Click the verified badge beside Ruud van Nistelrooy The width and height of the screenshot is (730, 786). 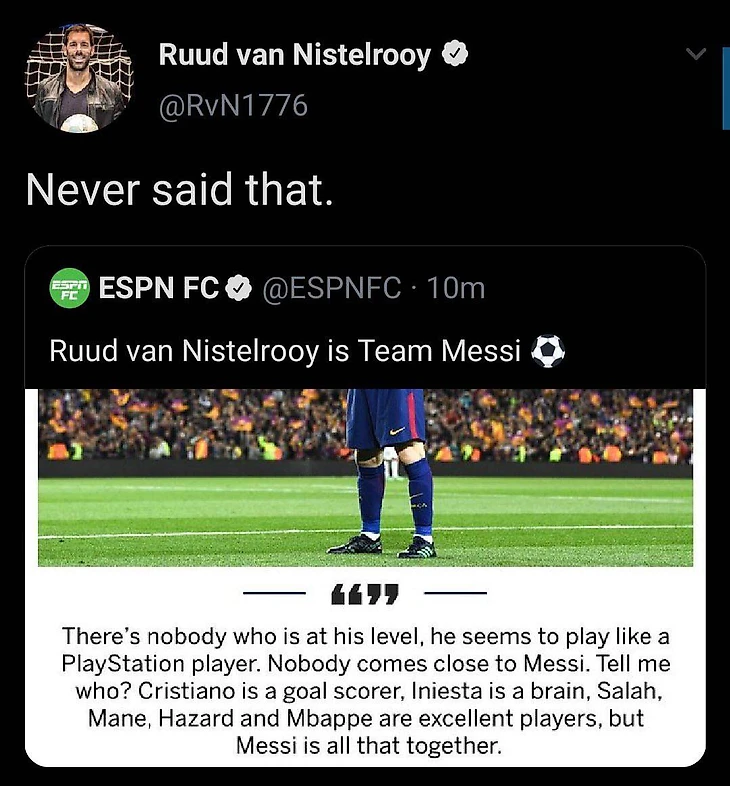coord(455,54)
